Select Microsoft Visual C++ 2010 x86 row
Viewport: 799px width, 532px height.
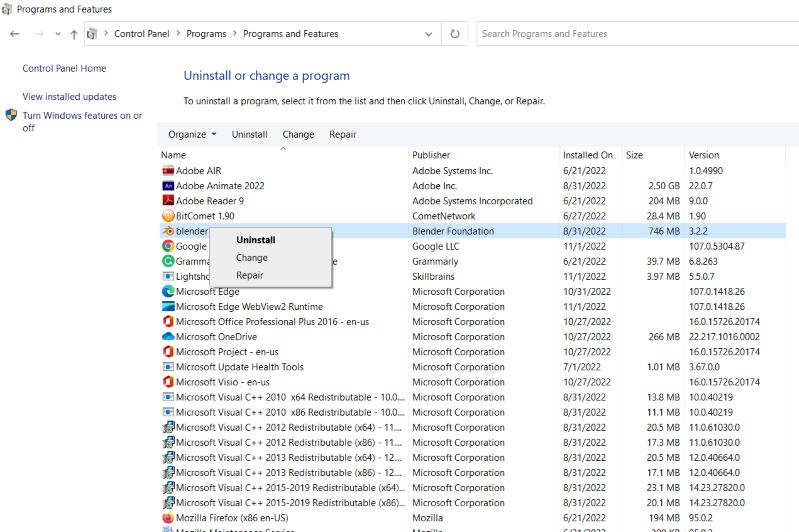[472, 412]
